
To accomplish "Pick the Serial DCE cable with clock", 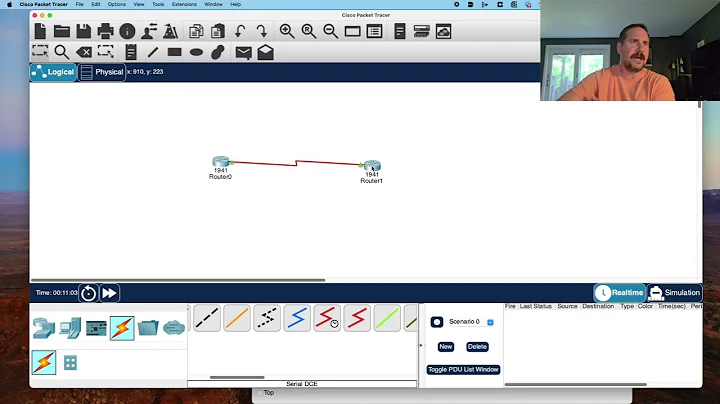I will 327,318.
